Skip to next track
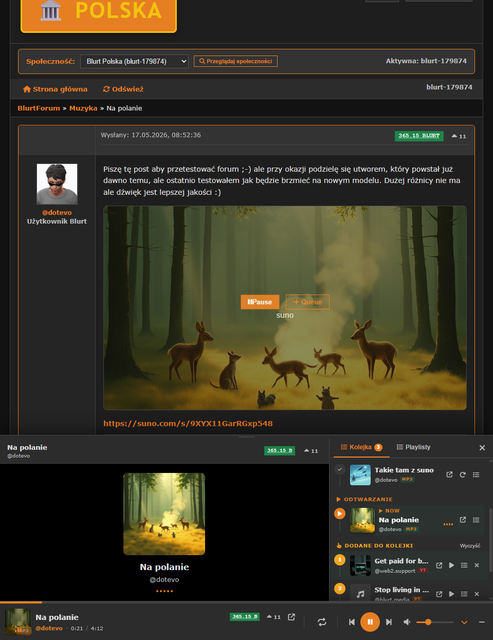 click(389, 622)
